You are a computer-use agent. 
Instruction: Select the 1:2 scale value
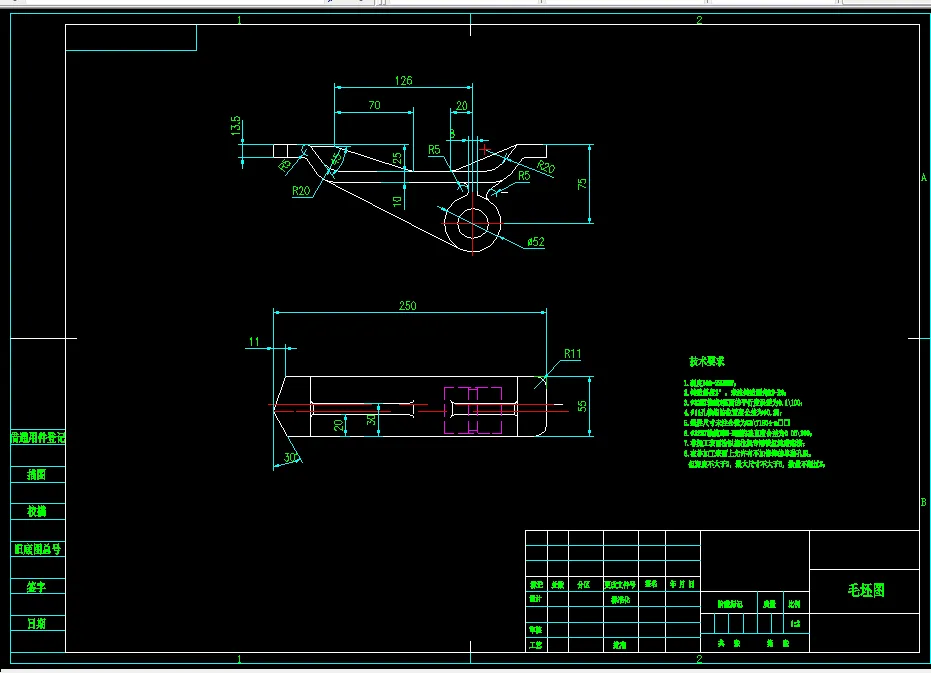pos(796,624)
